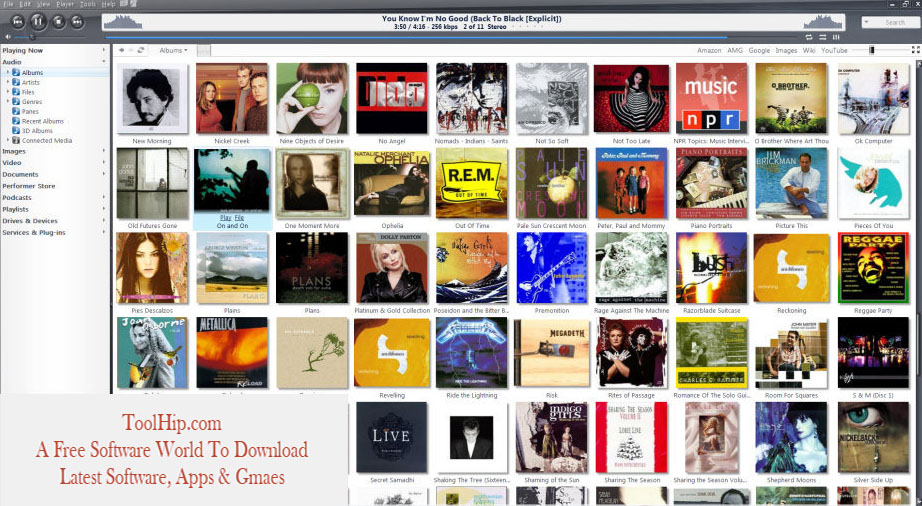Expand the Artists tree node
The image size is (922, 506).
point(8,82)
